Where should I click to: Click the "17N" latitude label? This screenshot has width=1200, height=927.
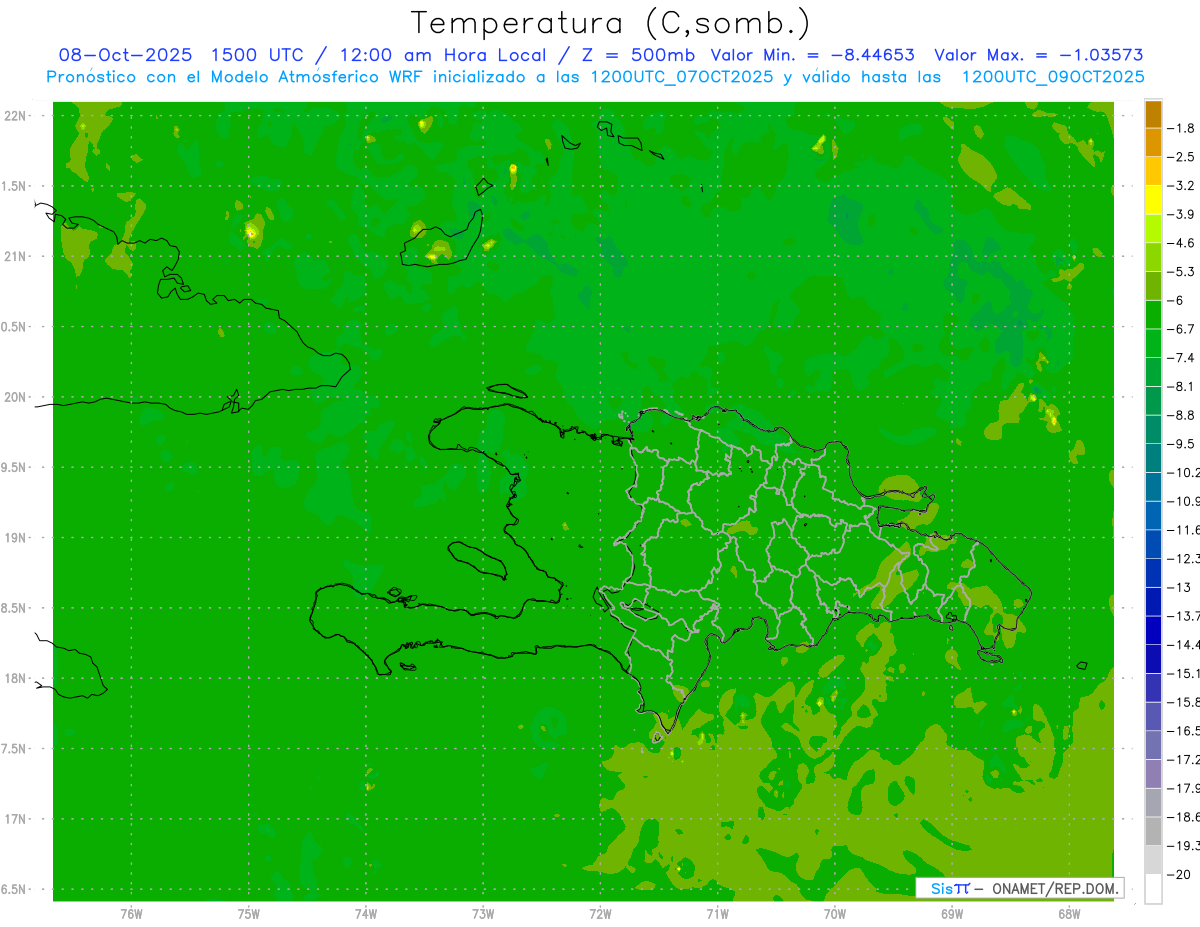click(15, 819)
